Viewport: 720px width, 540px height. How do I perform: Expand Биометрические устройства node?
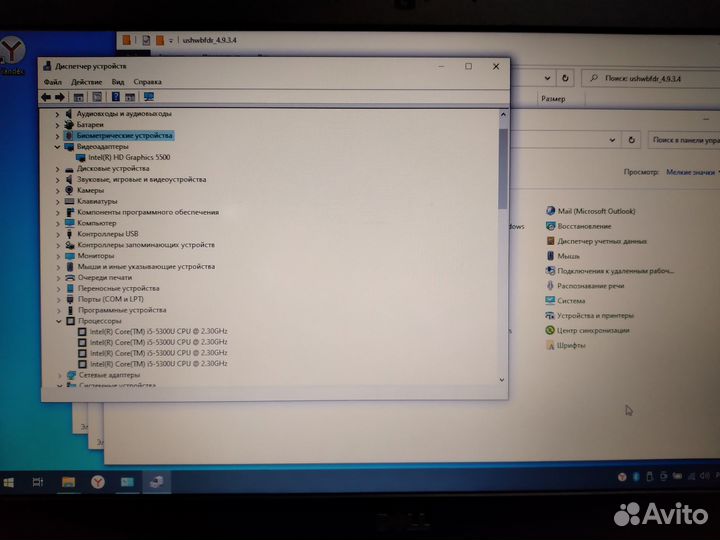coord(57,136)
